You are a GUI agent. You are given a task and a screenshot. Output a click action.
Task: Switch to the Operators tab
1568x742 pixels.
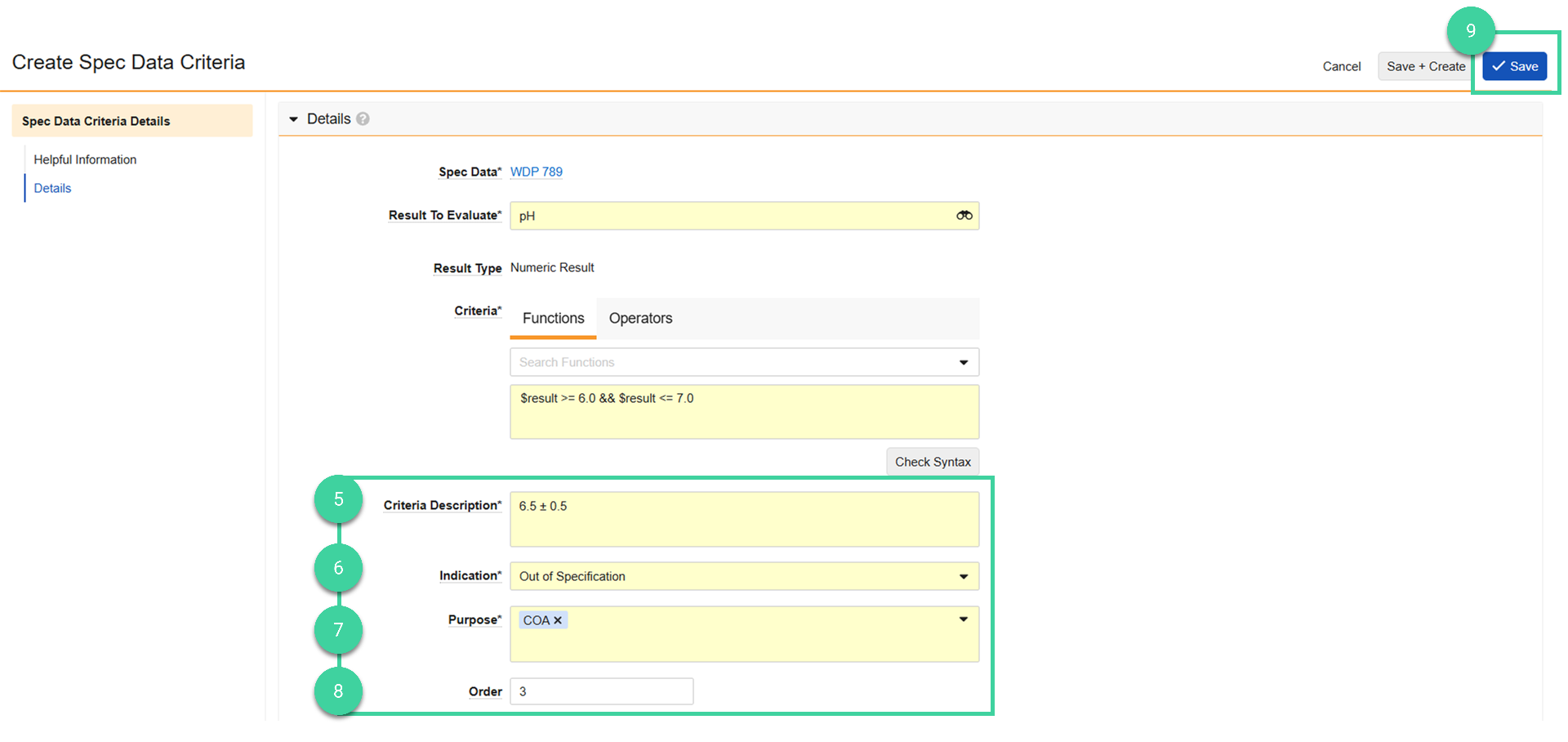click(x=640, y=319)
